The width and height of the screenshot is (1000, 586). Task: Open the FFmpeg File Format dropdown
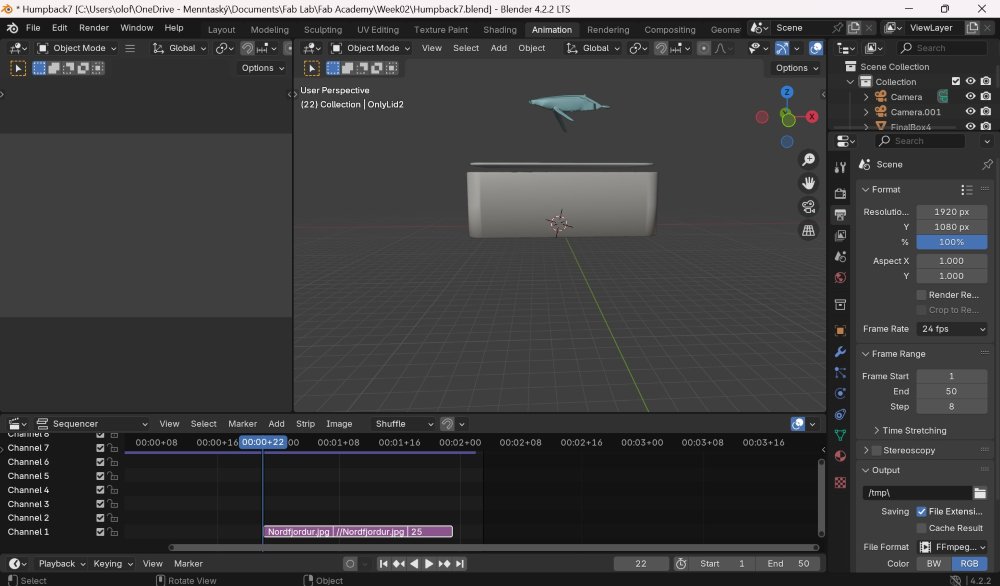[952, 547]
